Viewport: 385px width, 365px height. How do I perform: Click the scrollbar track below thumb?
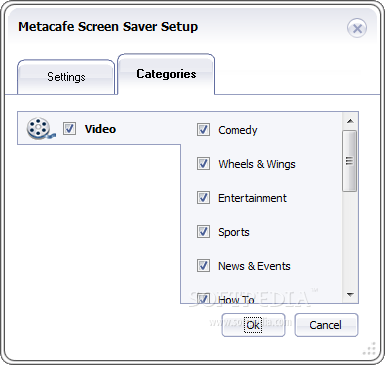350,239
